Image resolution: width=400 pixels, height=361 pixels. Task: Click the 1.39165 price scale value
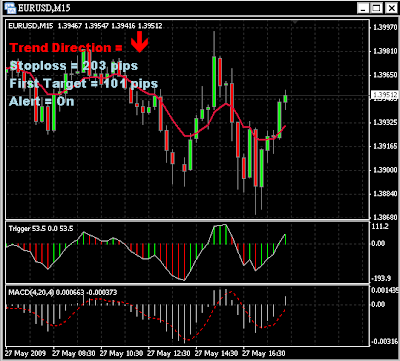coord(385,146)
